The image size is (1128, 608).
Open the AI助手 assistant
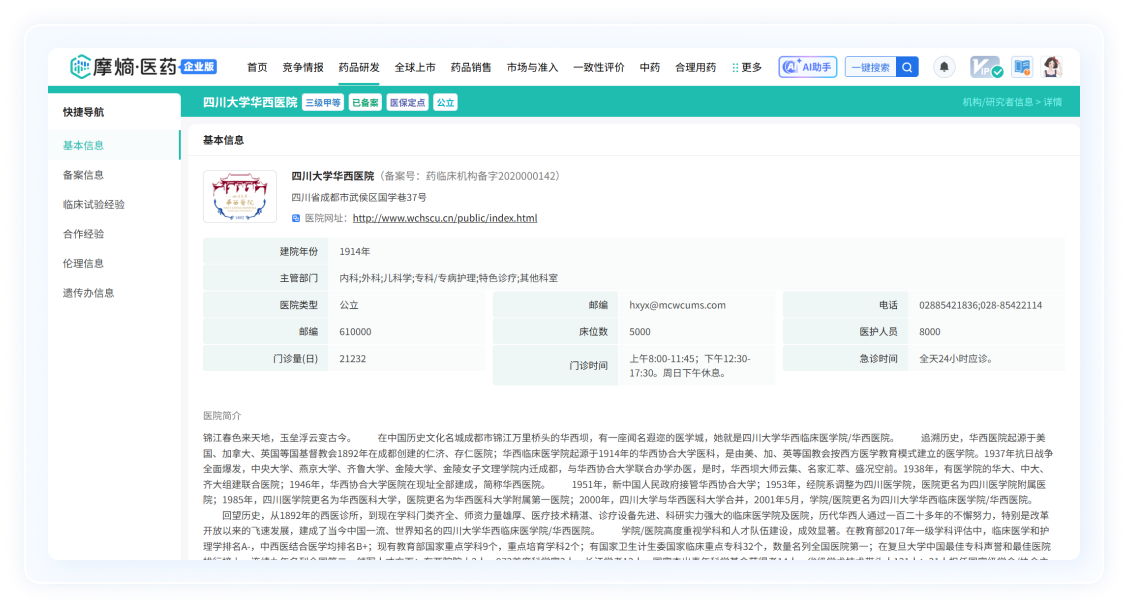click(x=807, y=67)
